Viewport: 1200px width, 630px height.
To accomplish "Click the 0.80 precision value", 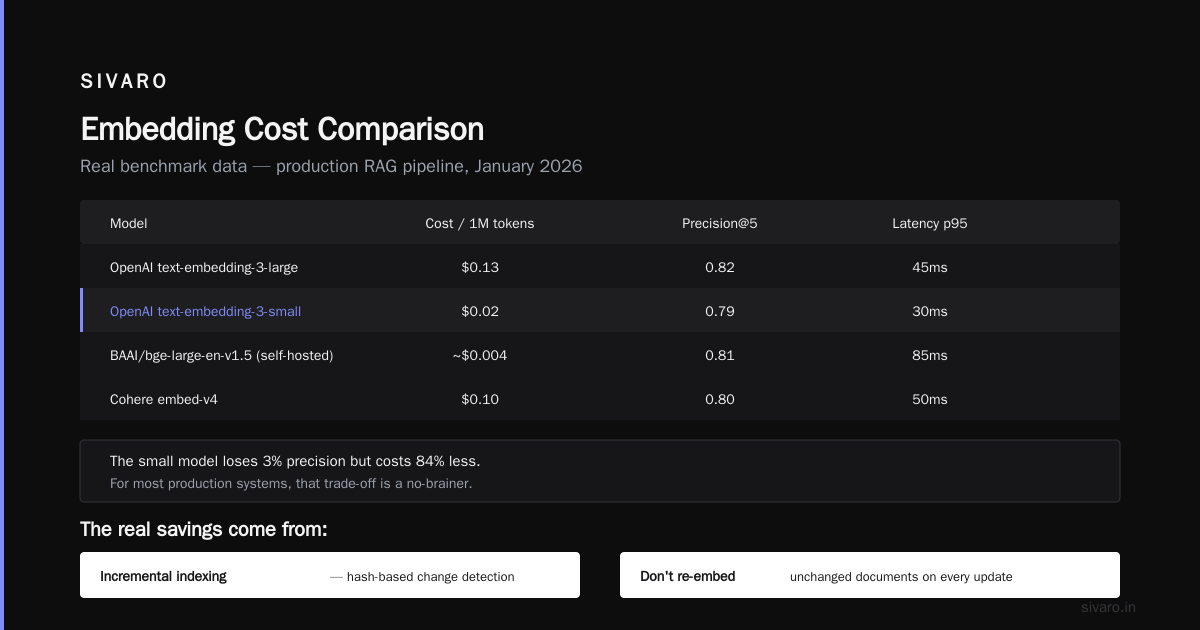I will point(720,399).
